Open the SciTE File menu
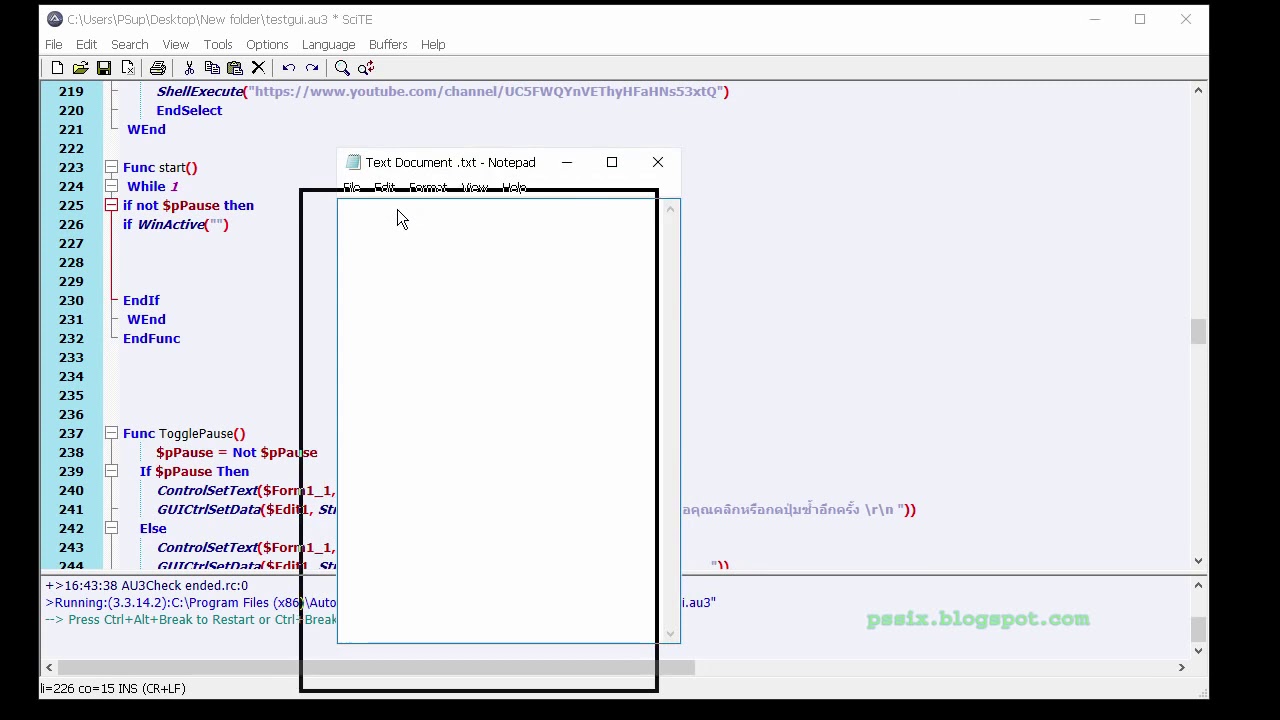The image size is (1280, 720). tap(53, 44)
